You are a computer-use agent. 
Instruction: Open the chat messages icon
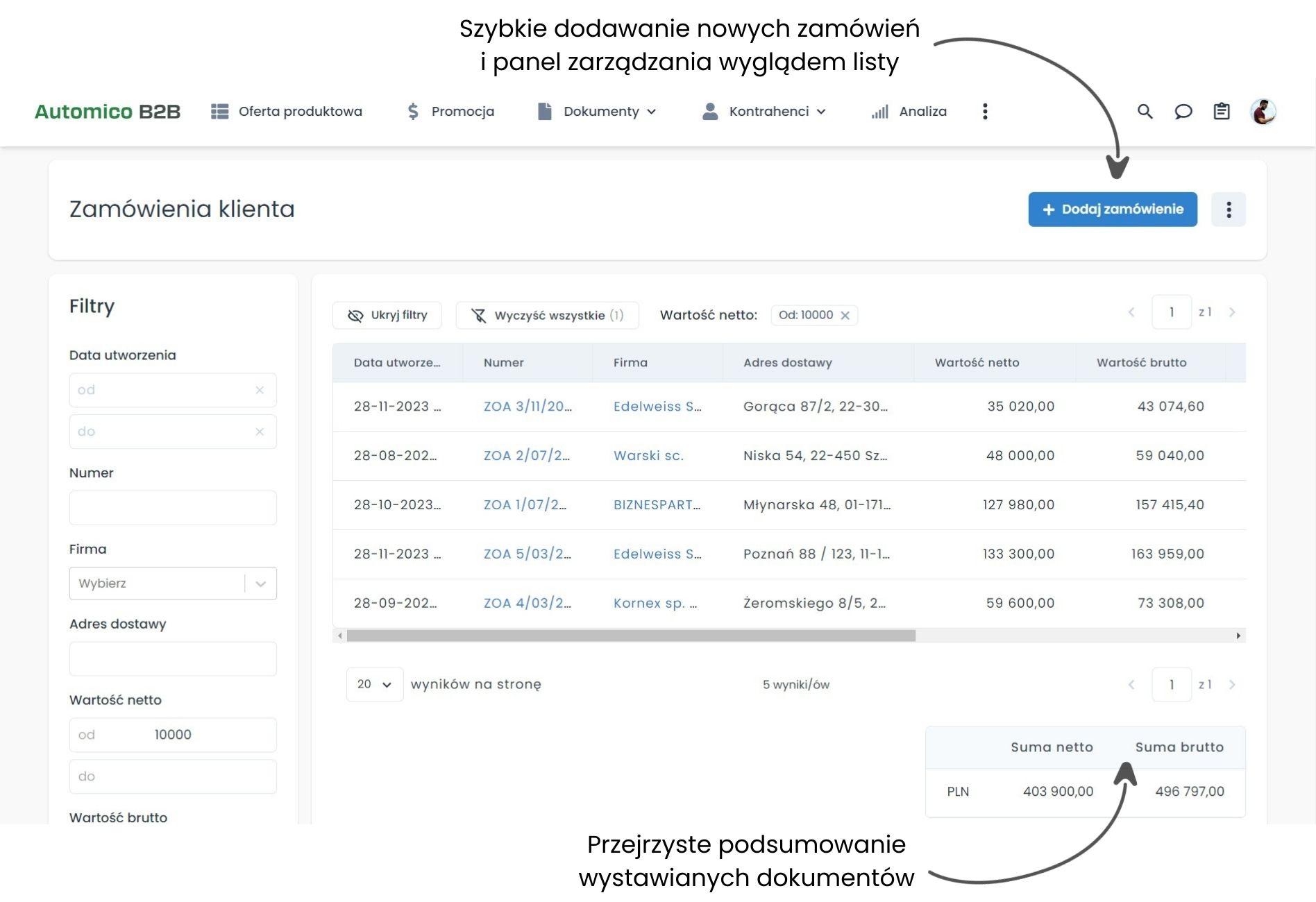pos(1183,112)
